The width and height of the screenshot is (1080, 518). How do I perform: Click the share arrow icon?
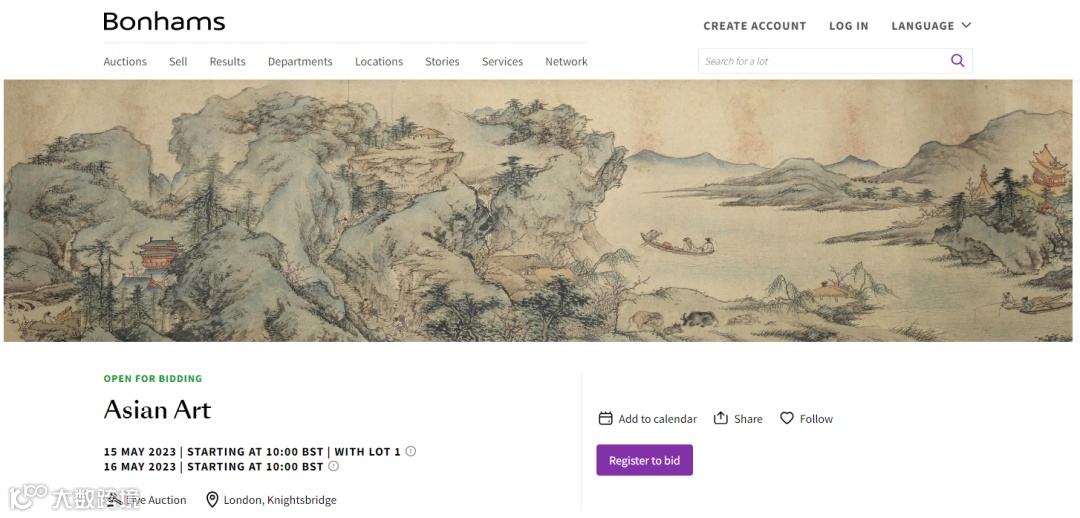[720, 418]
